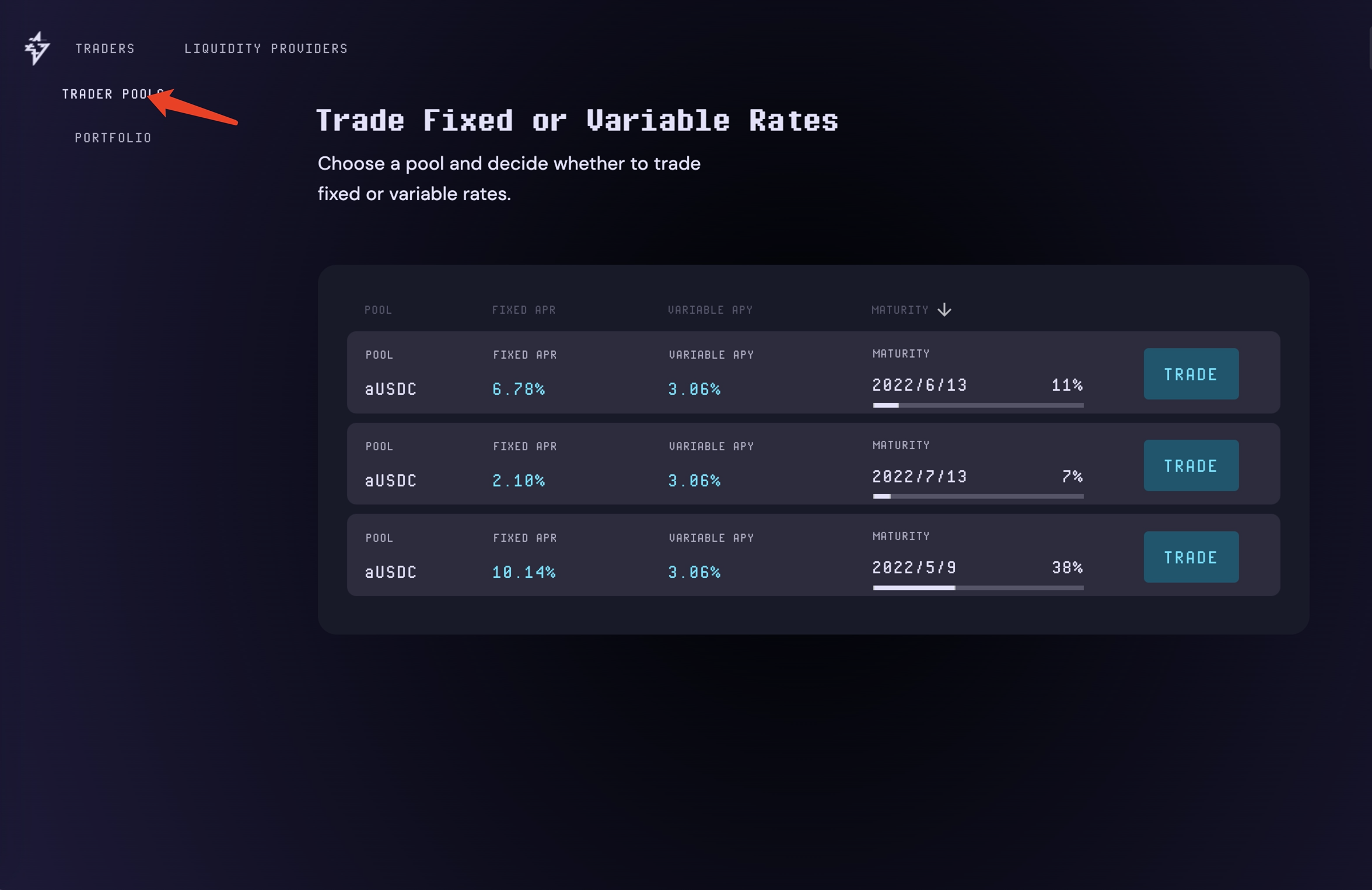Click the 2.10% fixed APR value
The width and height of the screenshot is (1372, 890).
[519, 481]
